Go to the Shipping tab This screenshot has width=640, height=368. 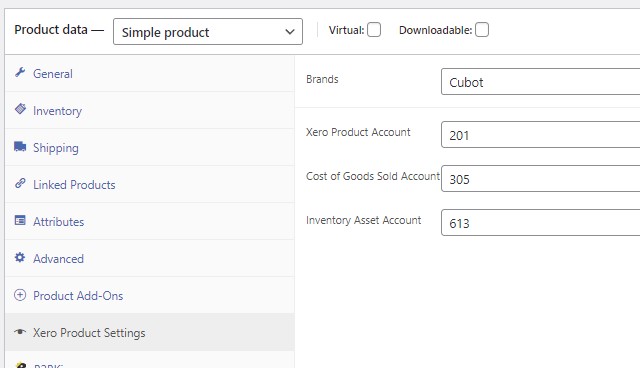point(150,148)
